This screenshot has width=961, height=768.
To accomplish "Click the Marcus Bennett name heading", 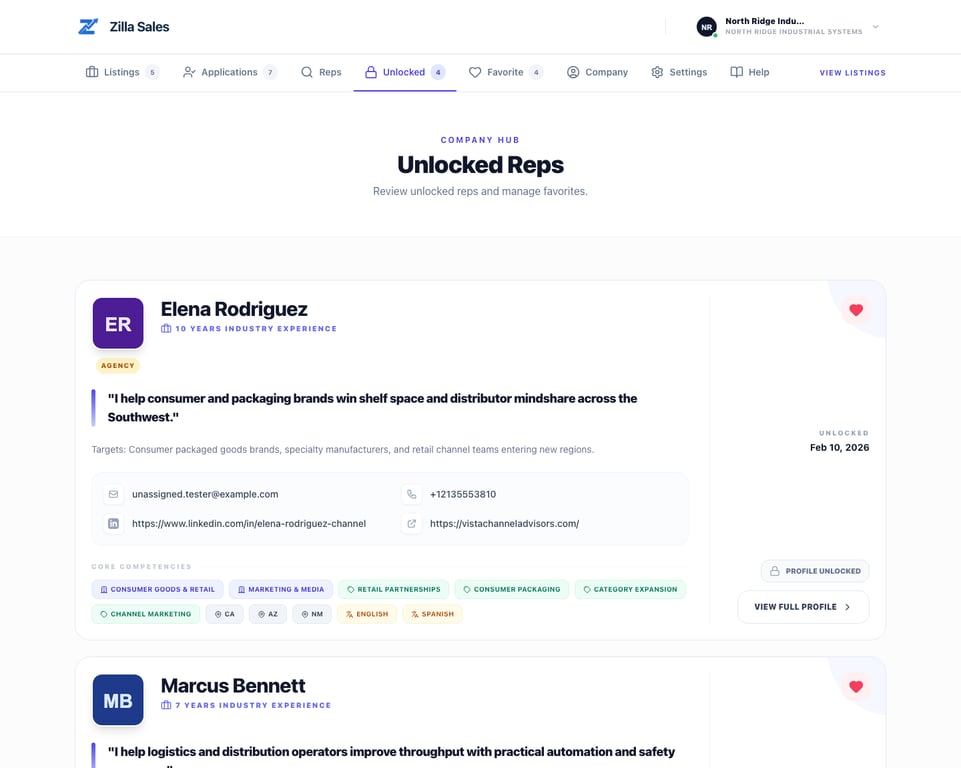I will click(233, 685).
